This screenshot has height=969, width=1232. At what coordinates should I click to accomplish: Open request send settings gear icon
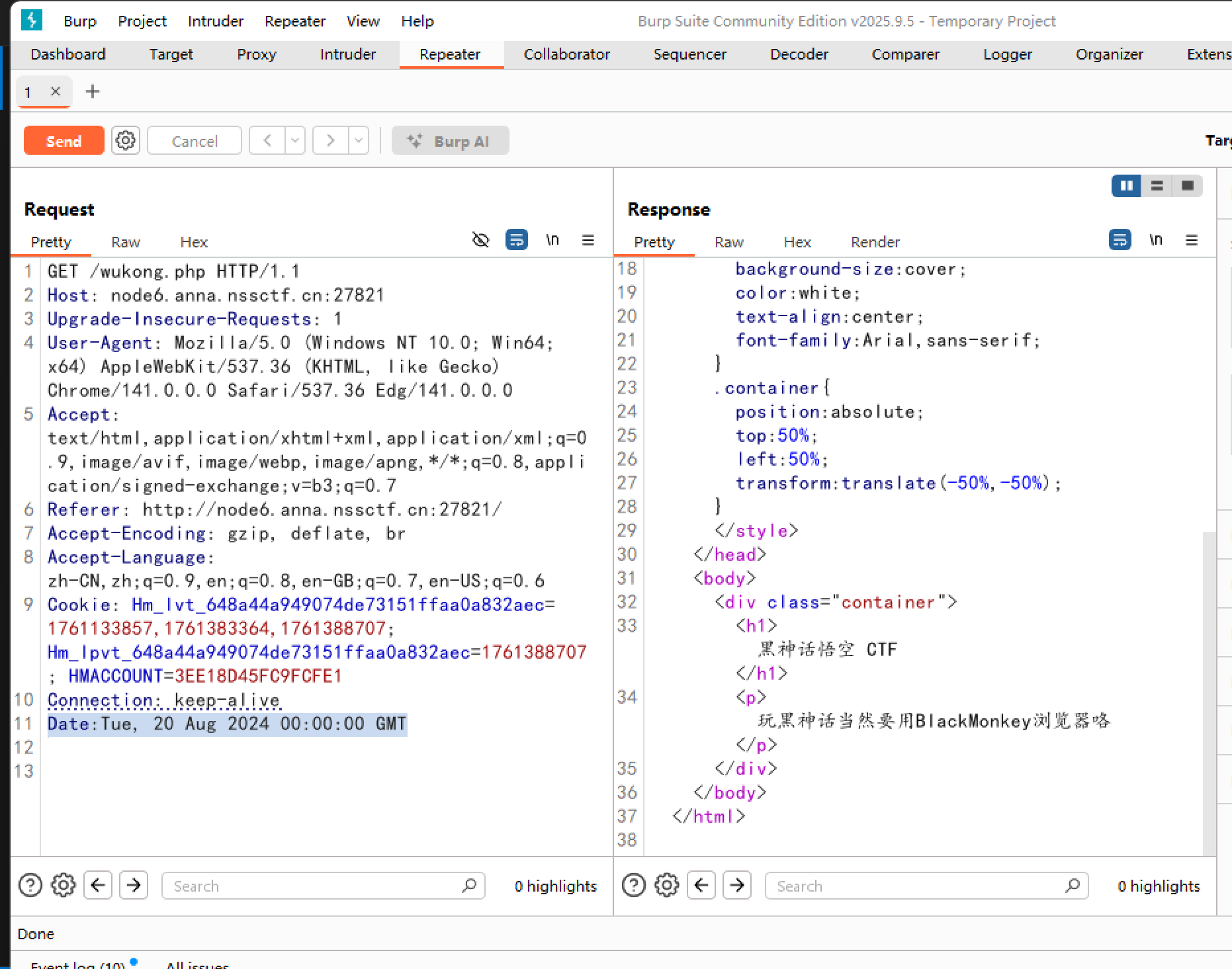pos(125,140)
